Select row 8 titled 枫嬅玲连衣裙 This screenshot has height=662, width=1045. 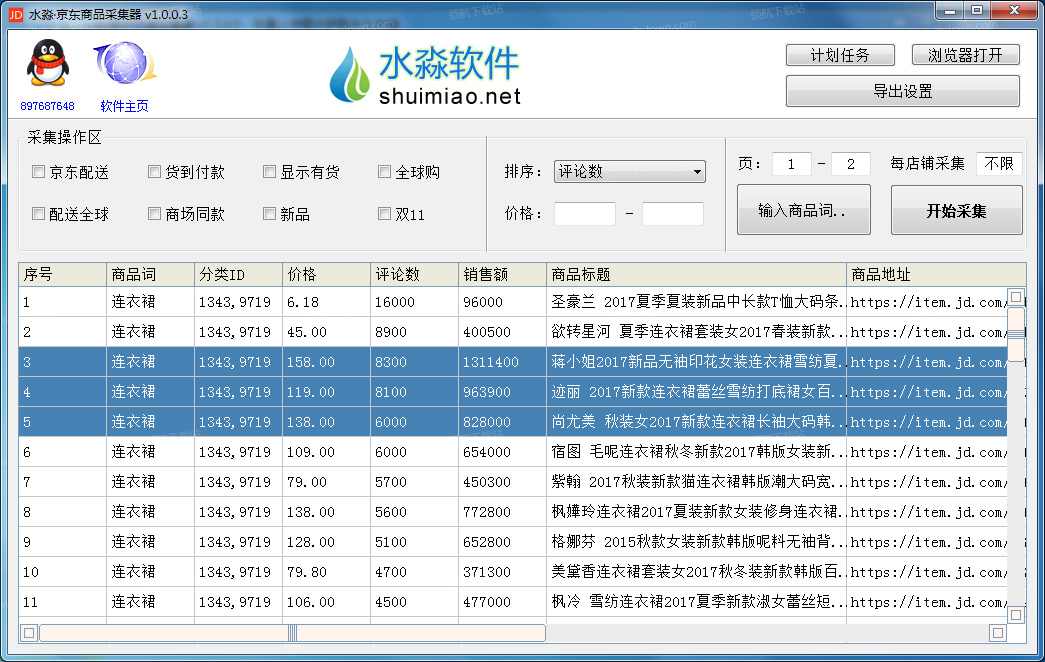513,512
